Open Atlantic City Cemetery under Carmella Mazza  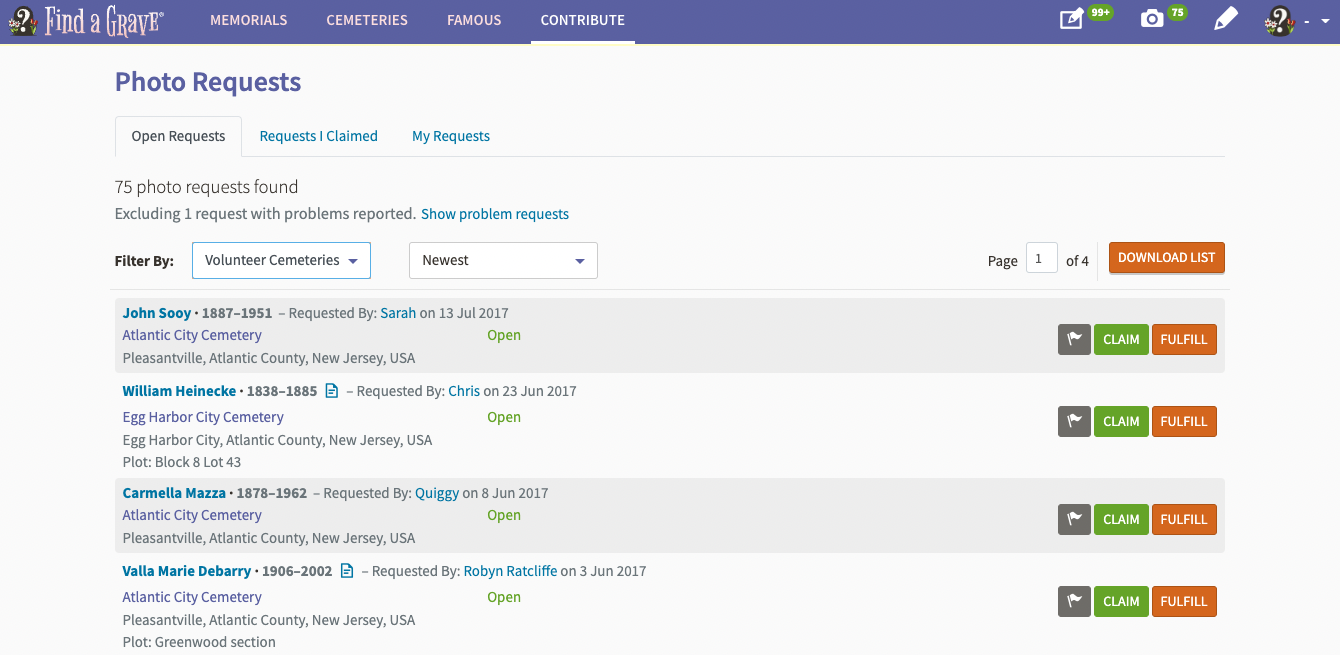click(x=192, y=515)
